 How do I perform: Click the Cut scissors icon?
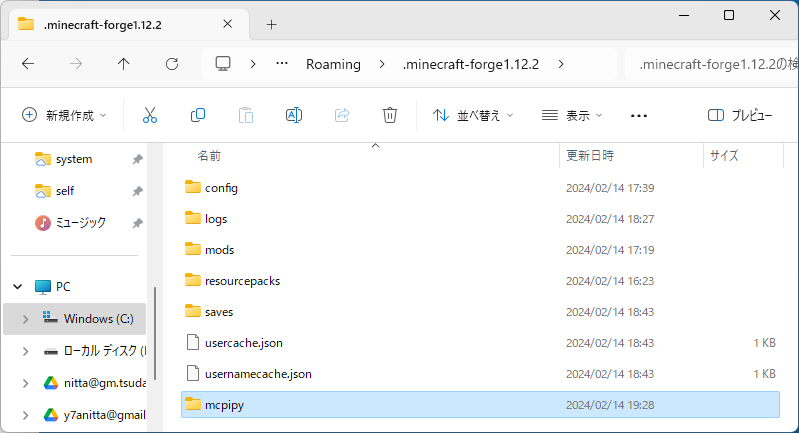(x=150, y=115)
